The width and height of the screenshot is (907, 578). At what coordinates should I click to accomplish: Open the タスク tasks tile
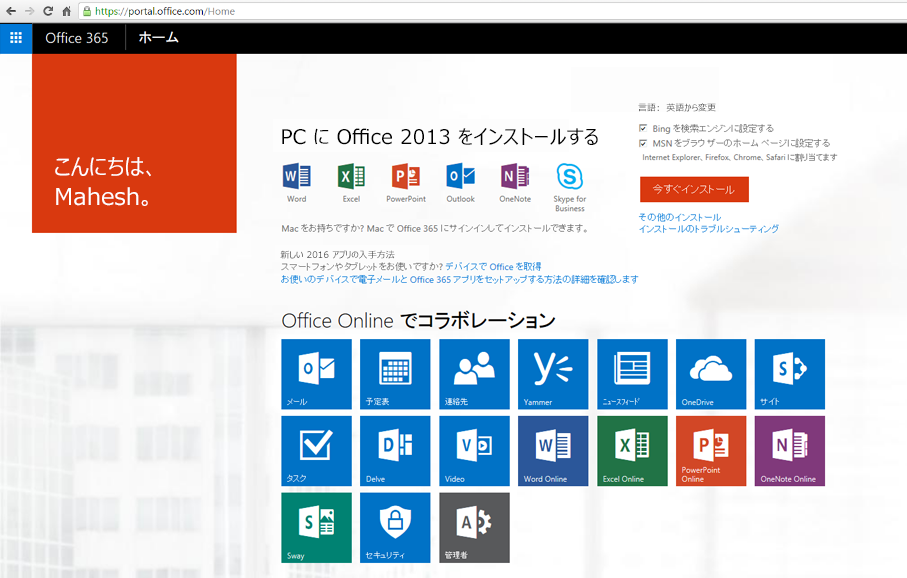coord(316,451)
